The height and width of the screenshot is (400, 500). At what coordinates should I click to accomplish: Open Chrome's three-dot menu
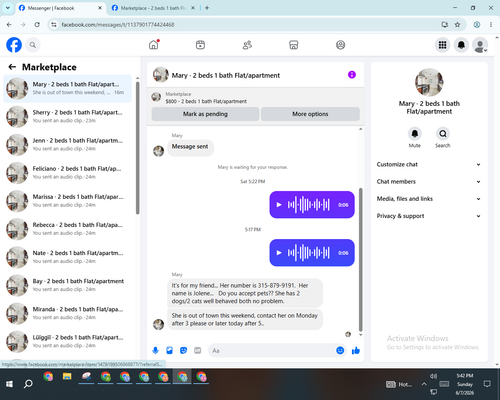pyautogui.click(x=491, y=24)
